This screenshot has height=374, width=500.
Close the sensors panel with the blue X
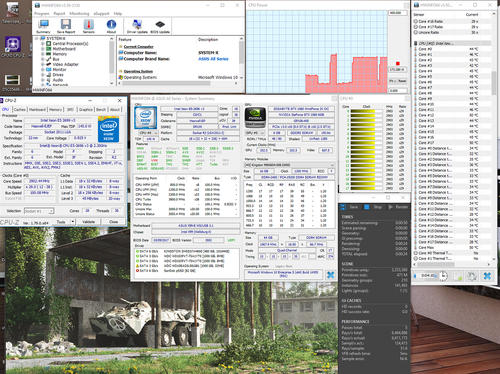point(487,276)
